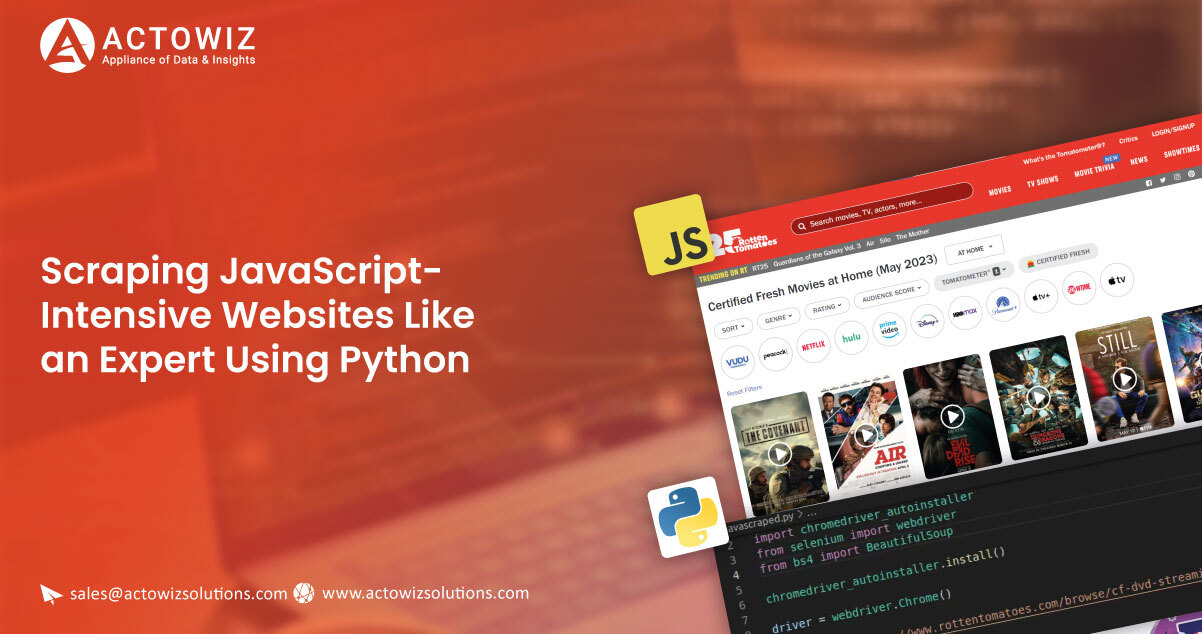
Task: Play the Air movie trailer
Action: click(x=866, y=435)
